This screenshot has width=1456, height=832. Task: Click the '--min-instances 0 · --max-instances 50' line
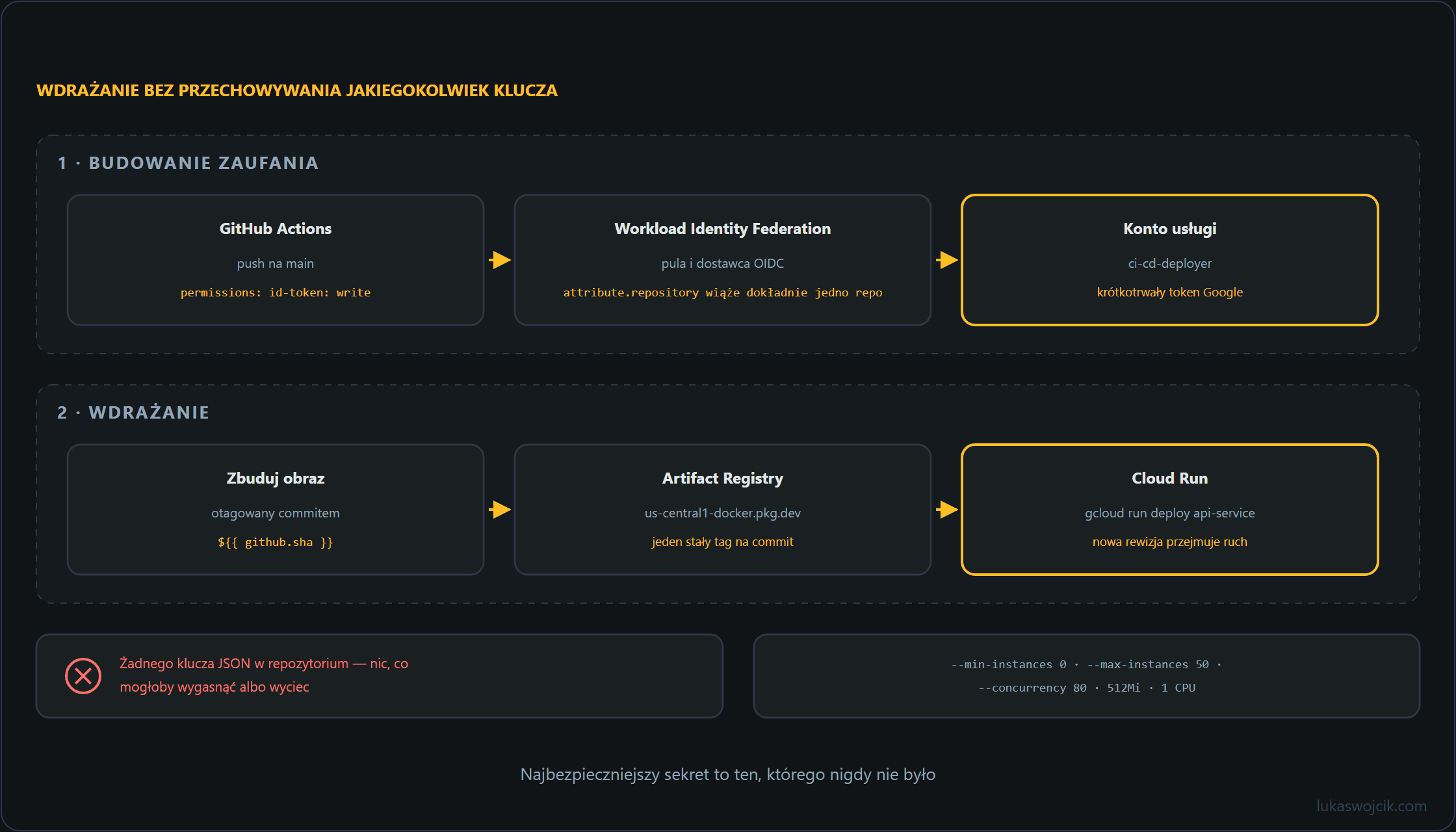pos(1086,664)
